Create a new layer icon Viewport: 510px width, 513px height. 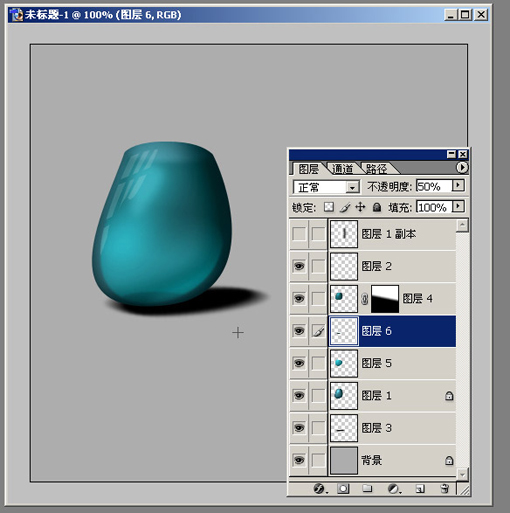coord(420,489)
